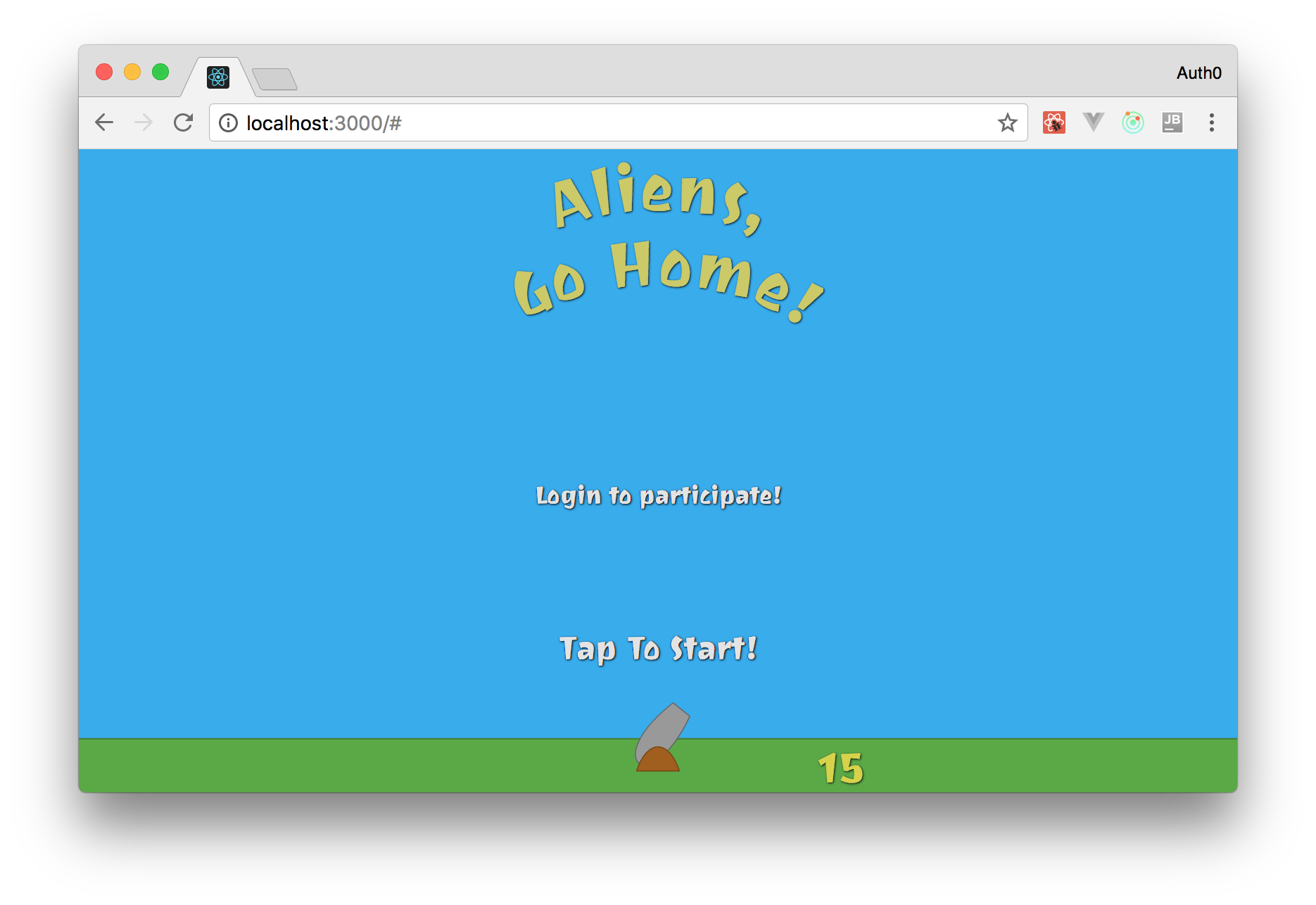Open the React Developer Tools extension

pyautogui.click(x=1054, y=122)
